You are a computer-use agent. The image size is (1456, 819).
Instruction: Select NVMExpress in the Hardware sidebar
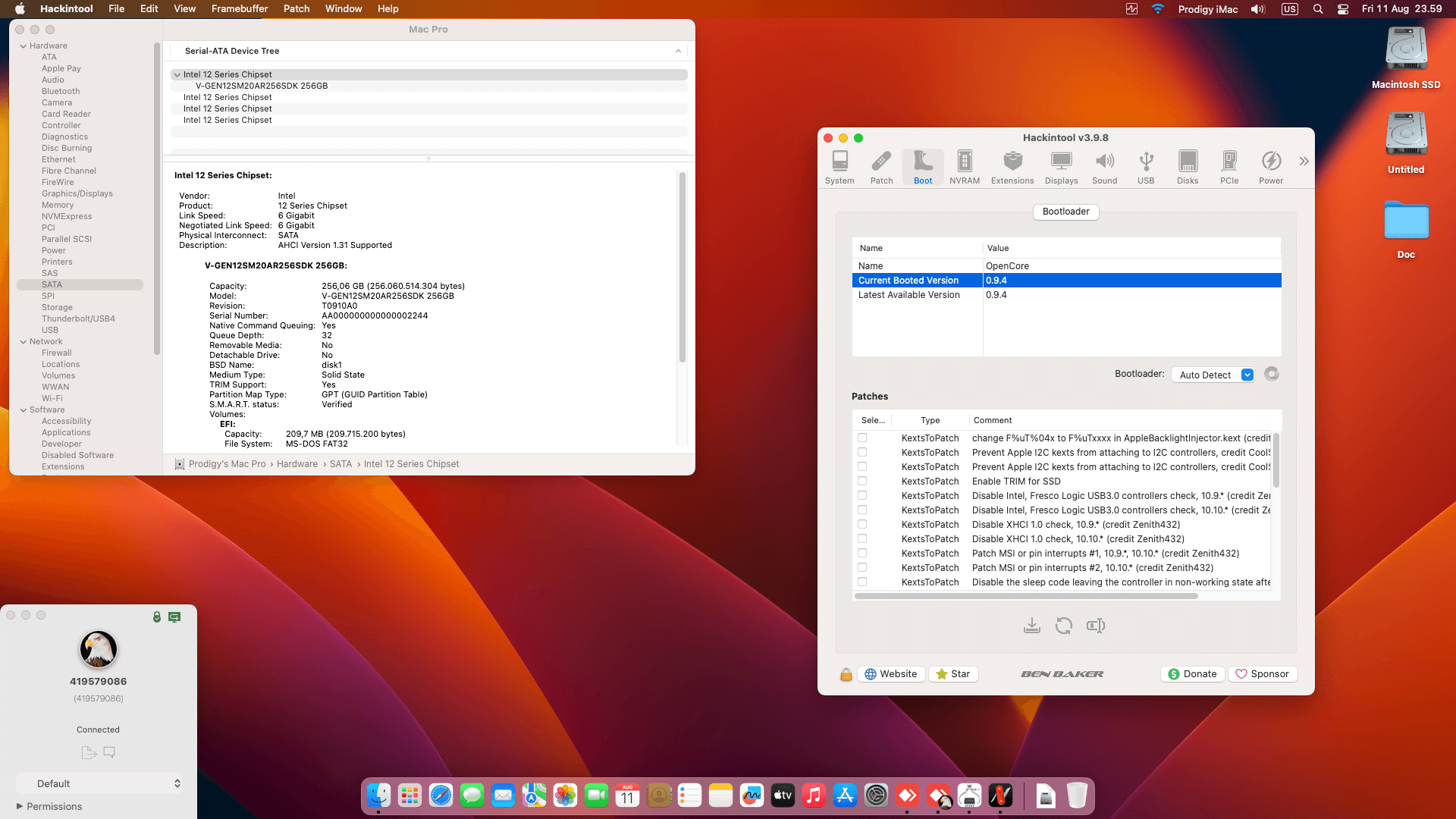[x=67, y=216]
